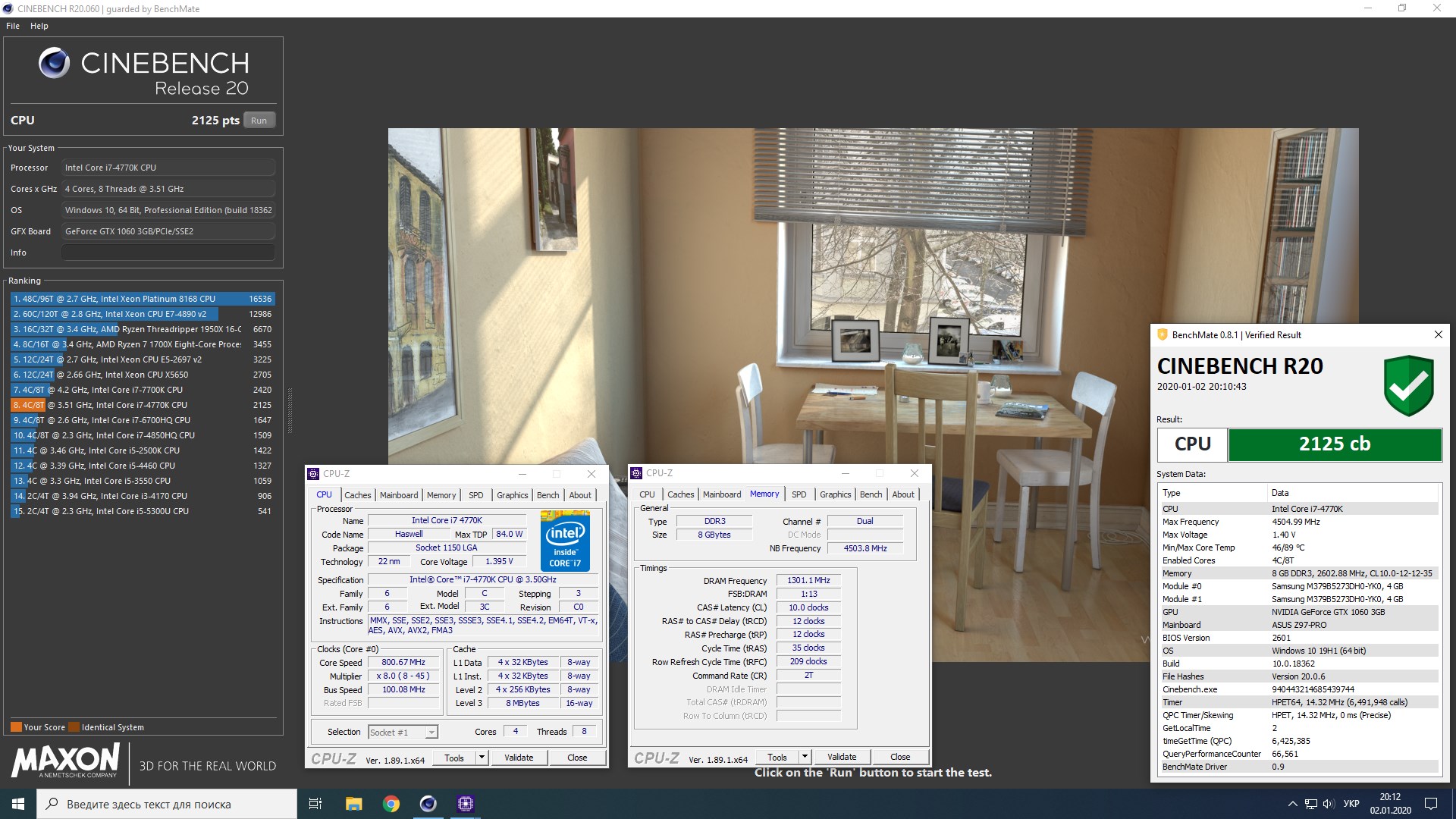
Task: Open Caches tab in right CPU-Z window
Action: pos(681,494)
